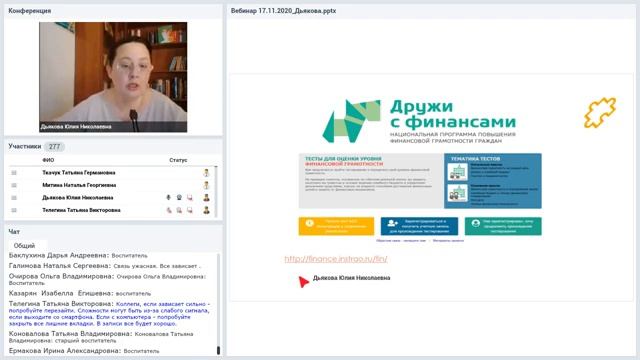Click the Чат panel header

tap(14, 231)
